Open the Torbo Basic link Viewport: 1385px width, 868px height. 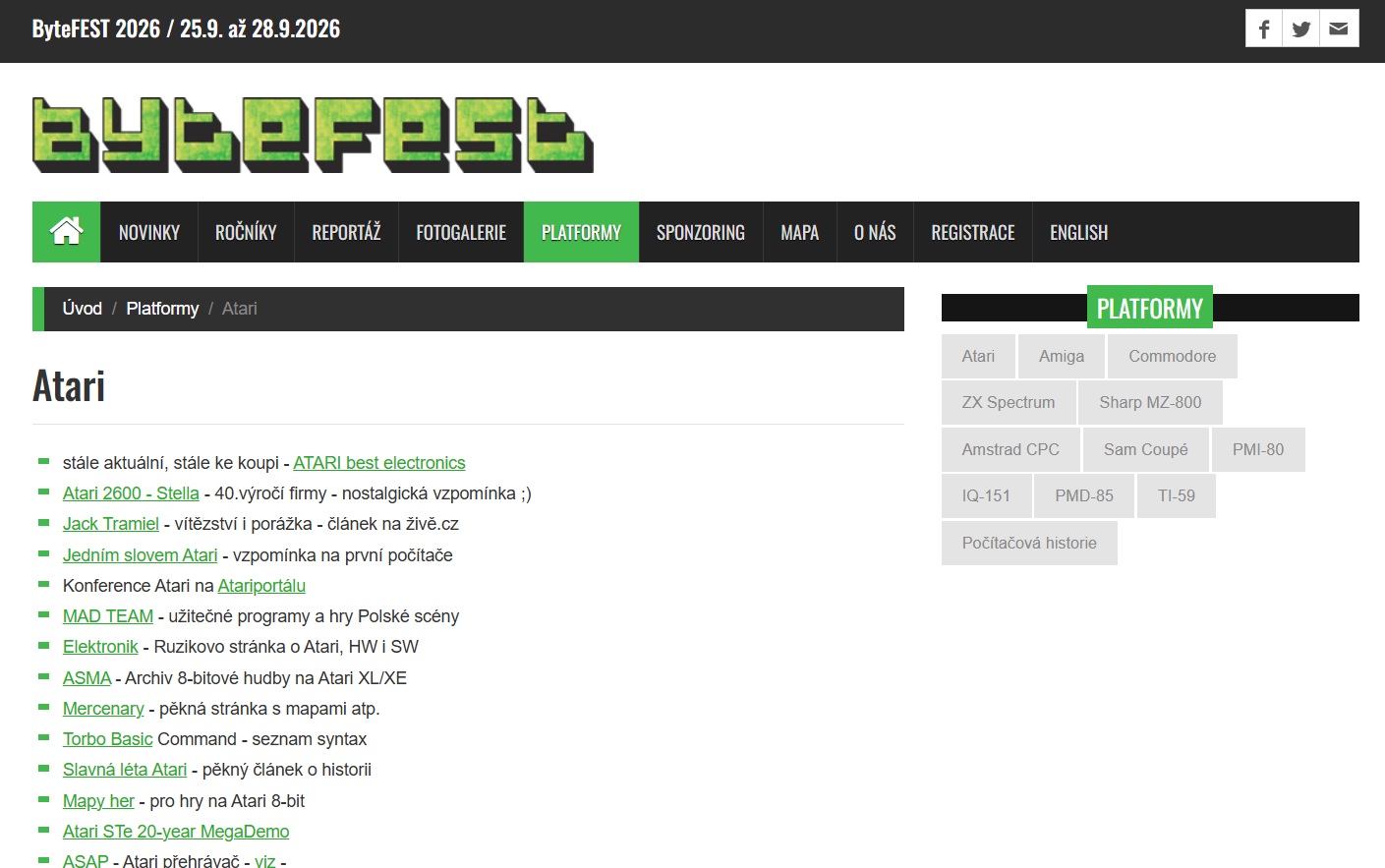tap(108, 739)
